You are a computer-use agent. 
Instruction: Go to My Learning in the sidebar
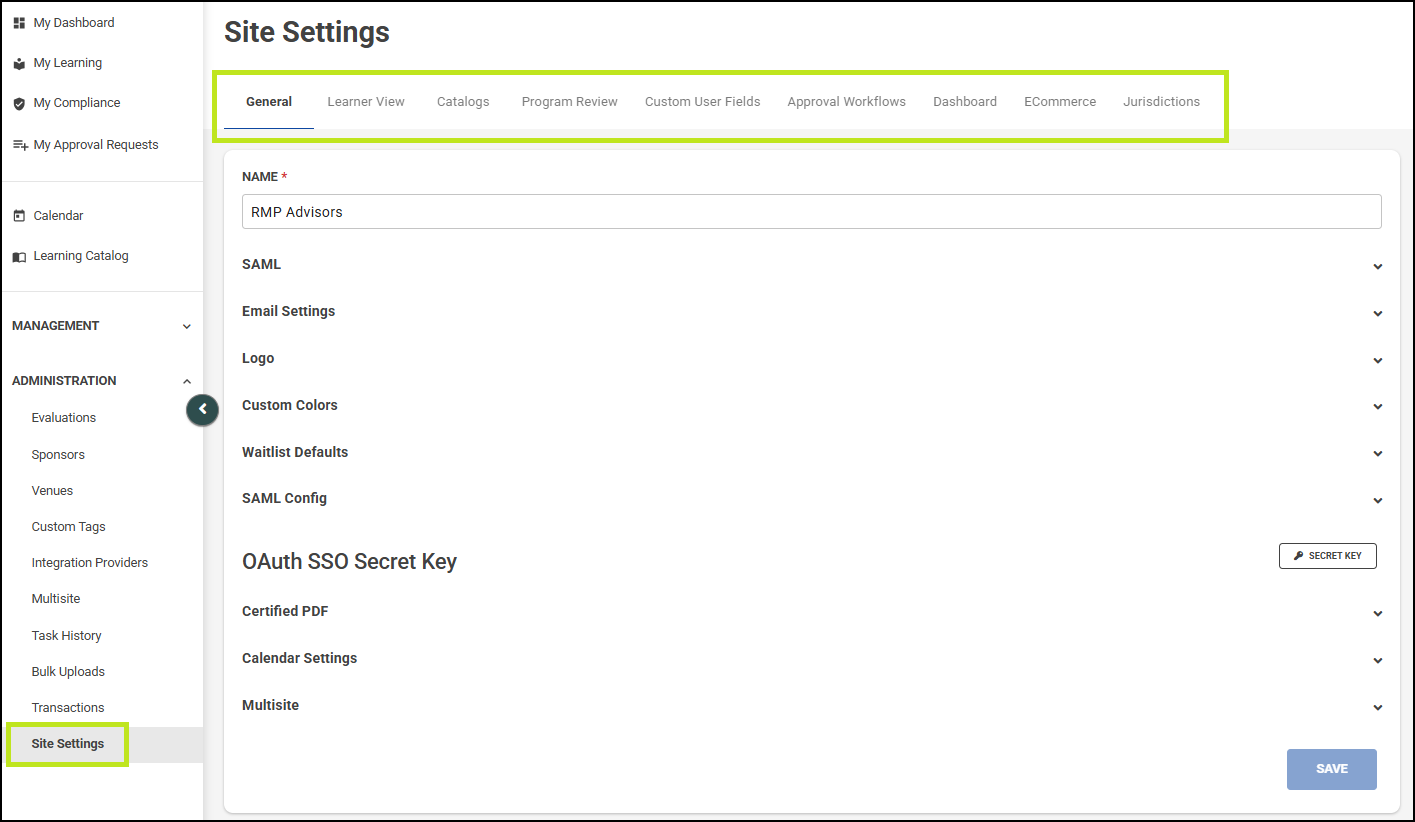click(67, 63)
